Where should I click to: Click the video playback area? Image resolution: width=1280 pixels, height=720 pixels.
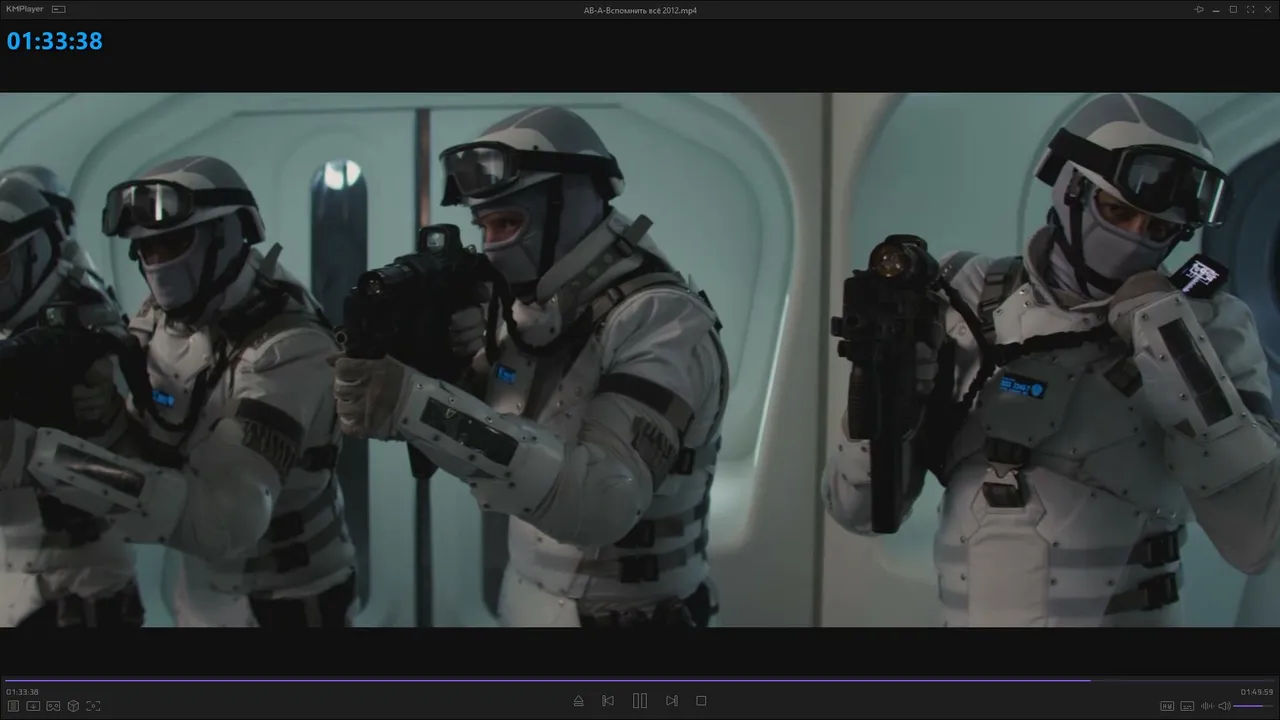click(640, 360)
